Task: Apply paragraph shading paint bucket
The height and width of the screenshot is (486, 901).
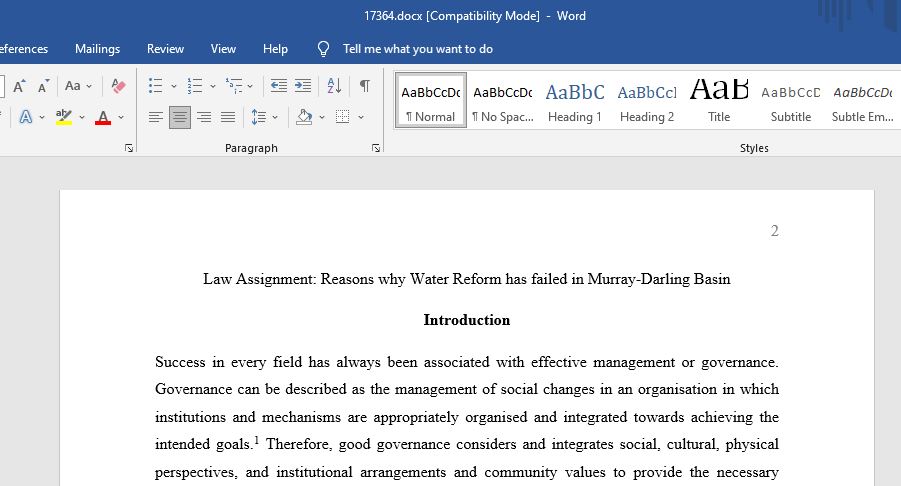Action: (x=304, y=117)
